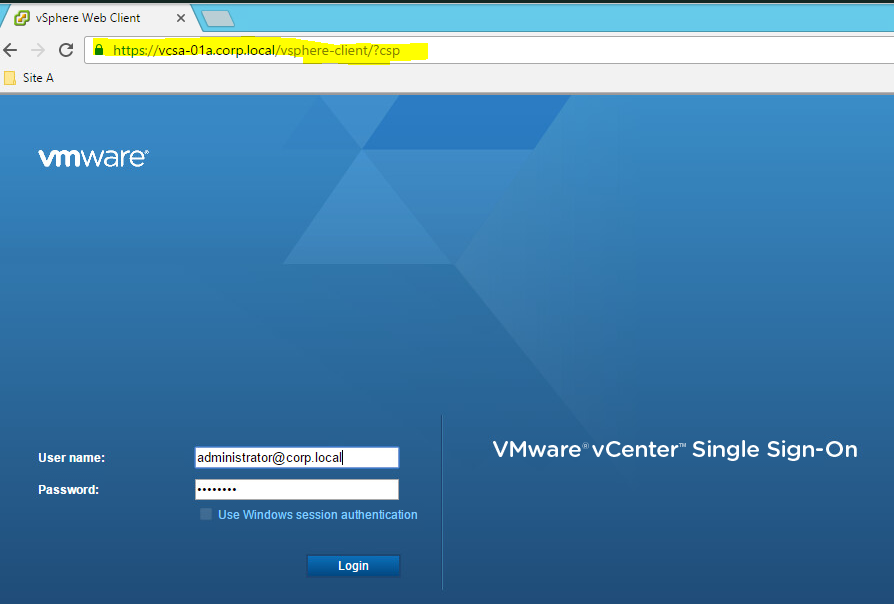Image resolution: width=894 pixels, height=604 pixels.
Task: Click the Login button
Action: pos(353,566)
